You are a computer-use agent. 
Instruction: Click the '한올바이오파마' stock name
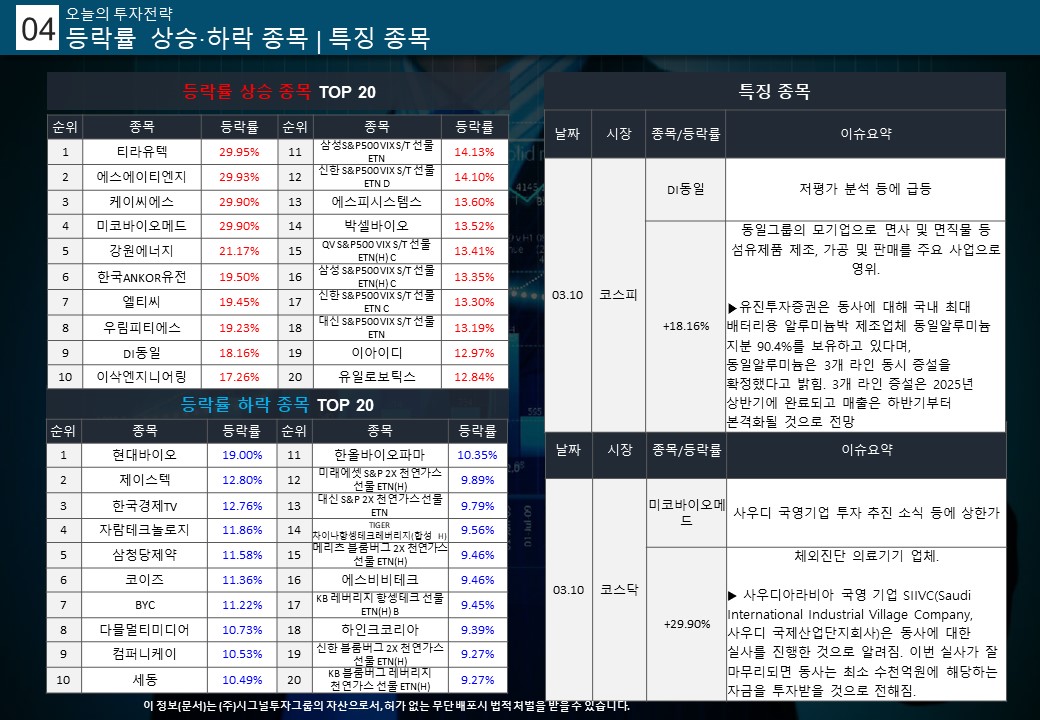[379, 455]
